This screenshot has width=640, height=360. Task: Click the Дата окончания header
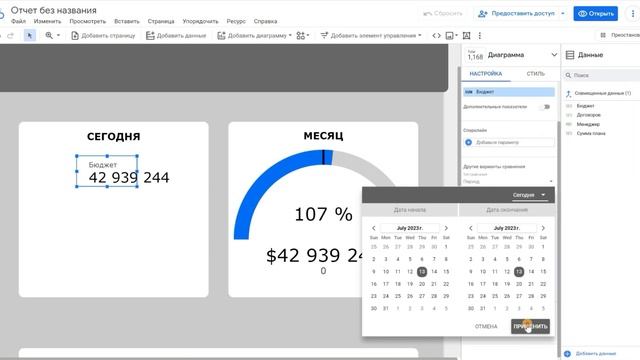click(x=507, y=210)
